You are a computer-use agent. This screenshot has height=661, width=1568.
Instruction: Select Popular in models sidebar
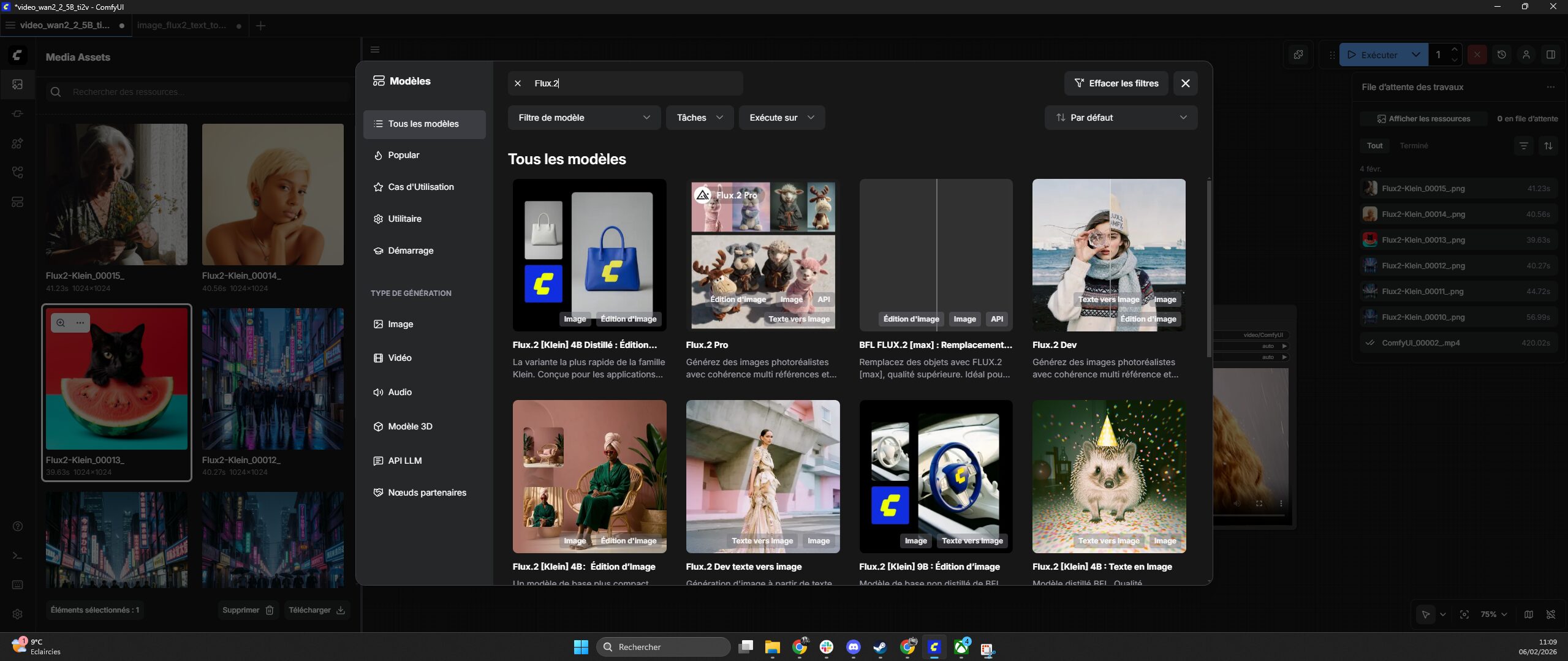click(x=403, y=156)
